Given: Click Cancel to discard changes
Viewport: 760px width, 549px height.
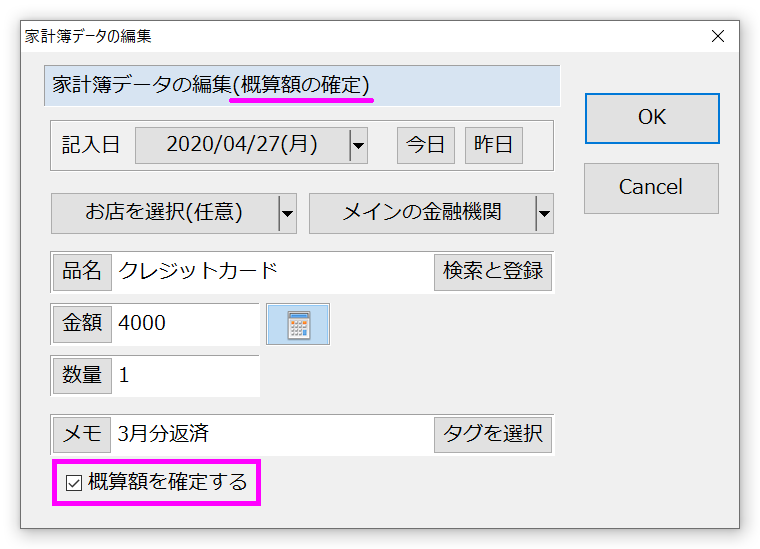Looking at the screenshot, I should [x=651, y=187].
